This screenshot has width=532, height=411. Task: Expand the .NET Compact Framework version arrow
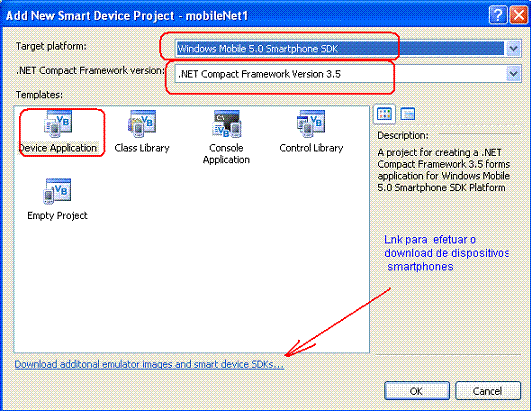513,74
